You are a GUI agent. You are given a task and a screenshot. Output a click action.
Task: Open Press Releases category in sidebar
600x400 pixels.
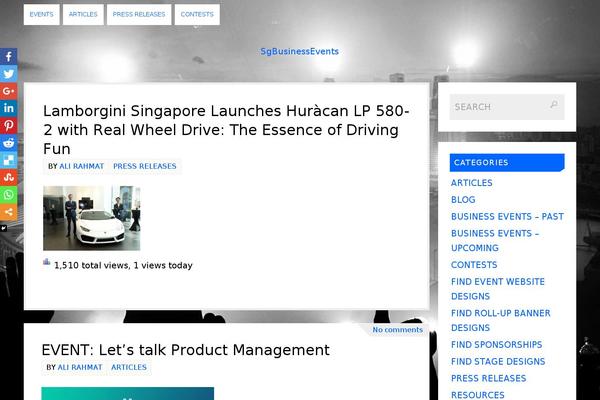click(488, 378)
